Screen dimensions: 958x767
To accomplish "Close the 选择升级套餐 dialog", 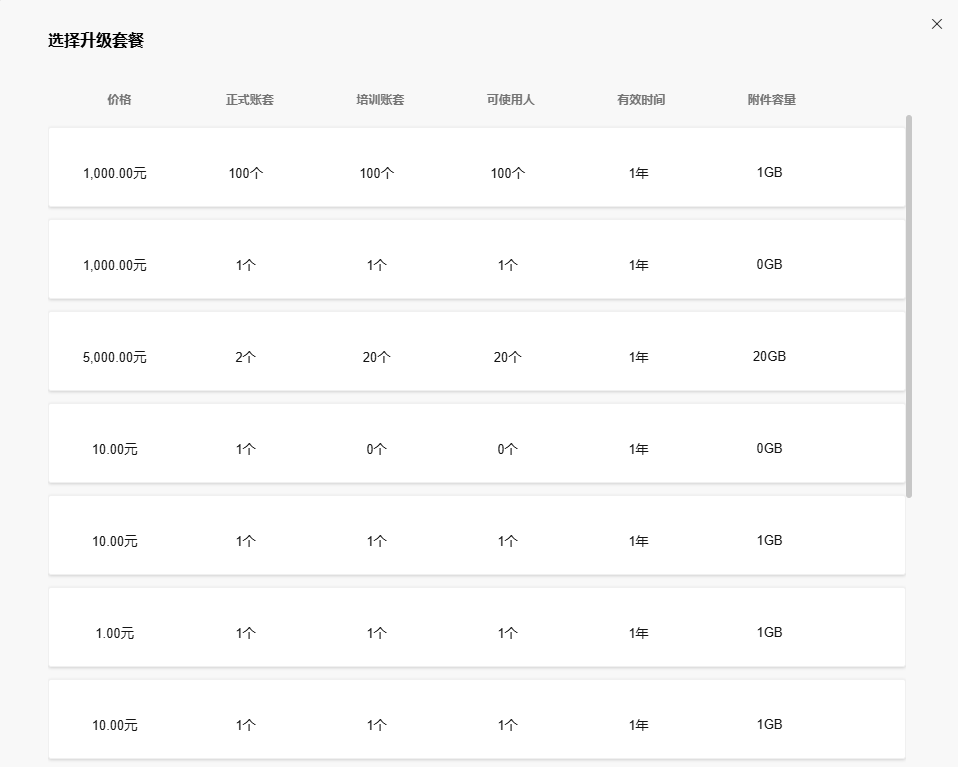I will [x=937, y=24].
